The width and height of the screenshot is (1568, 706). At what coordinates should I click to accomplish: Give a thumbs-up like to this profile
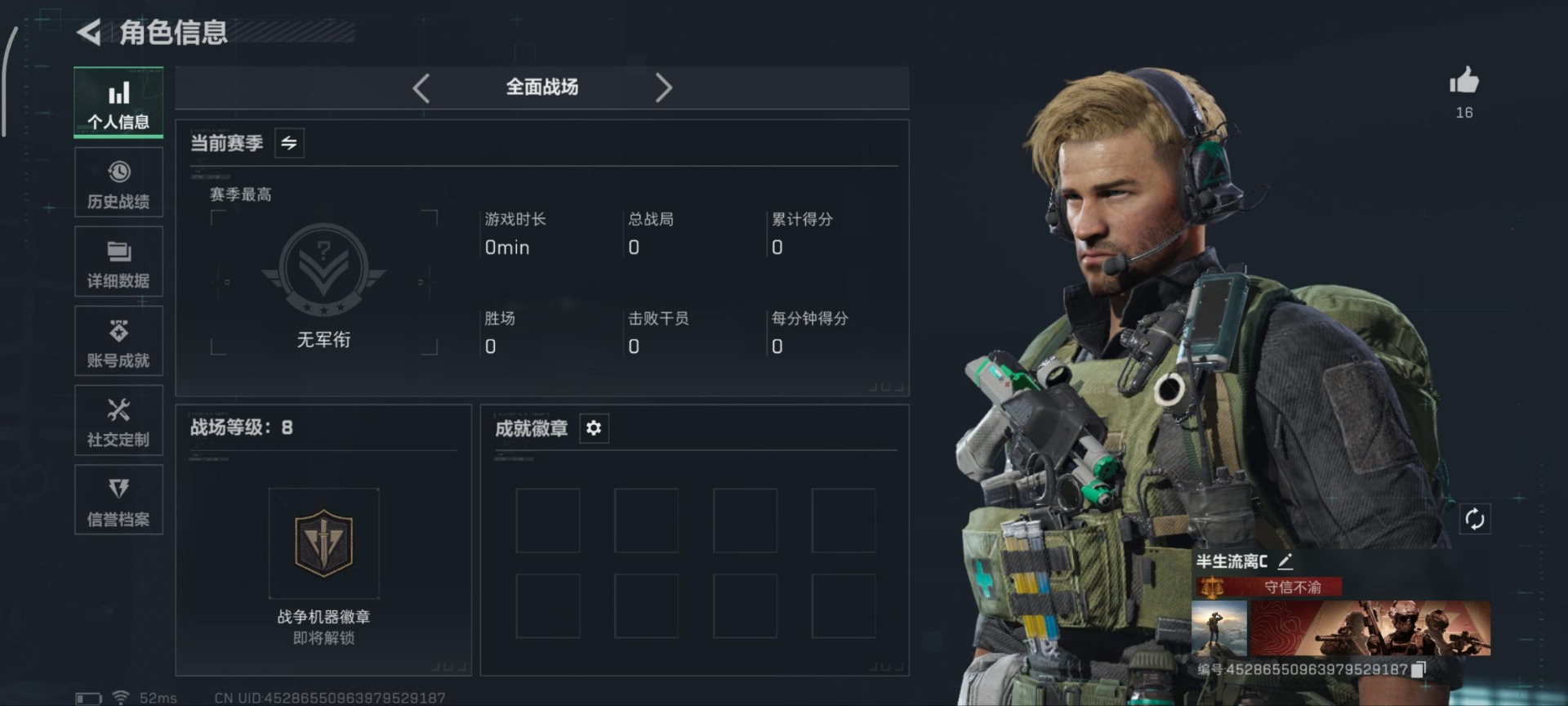(1463, 82)
